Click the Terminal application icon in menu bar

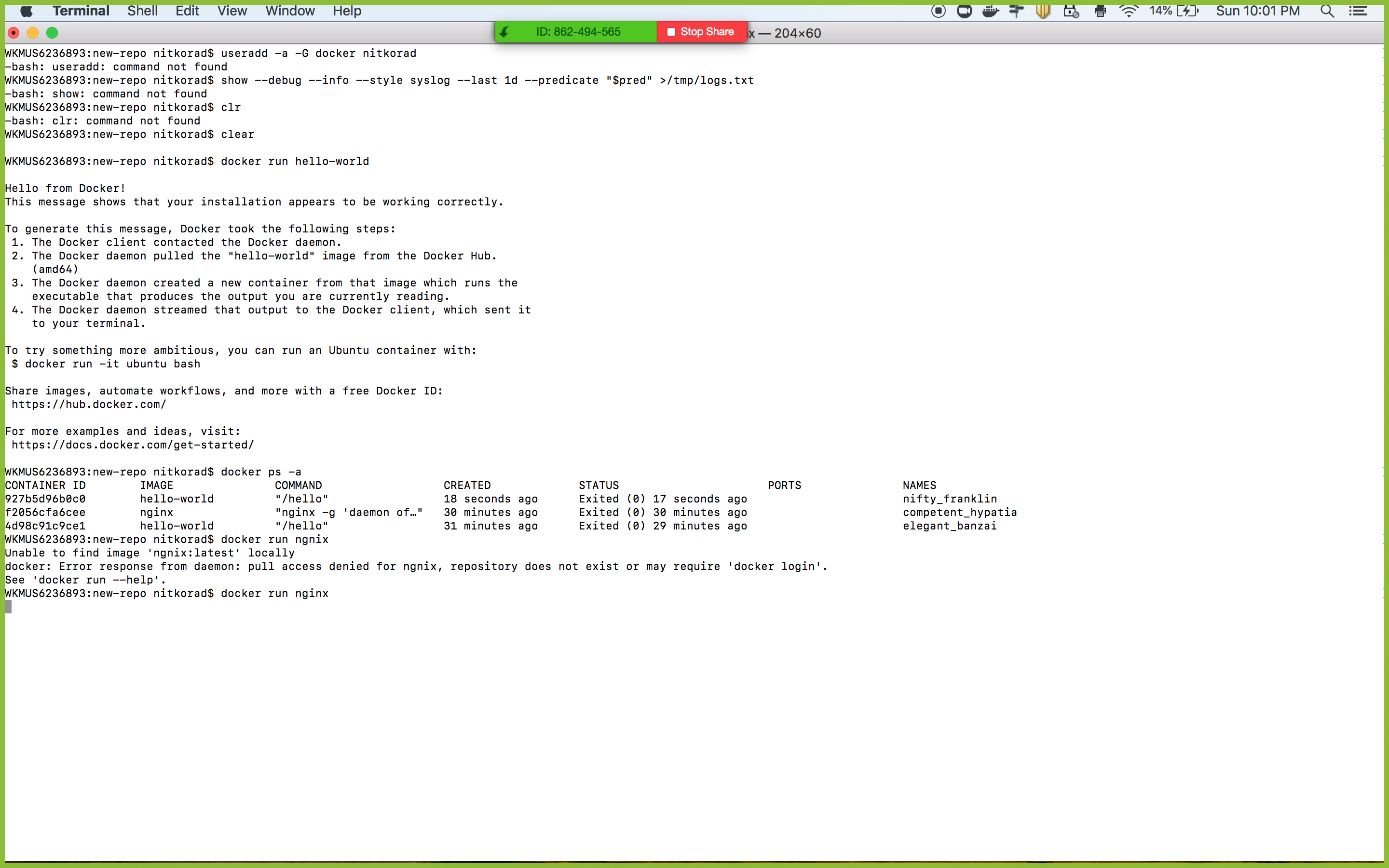click(x=81, y=10)
